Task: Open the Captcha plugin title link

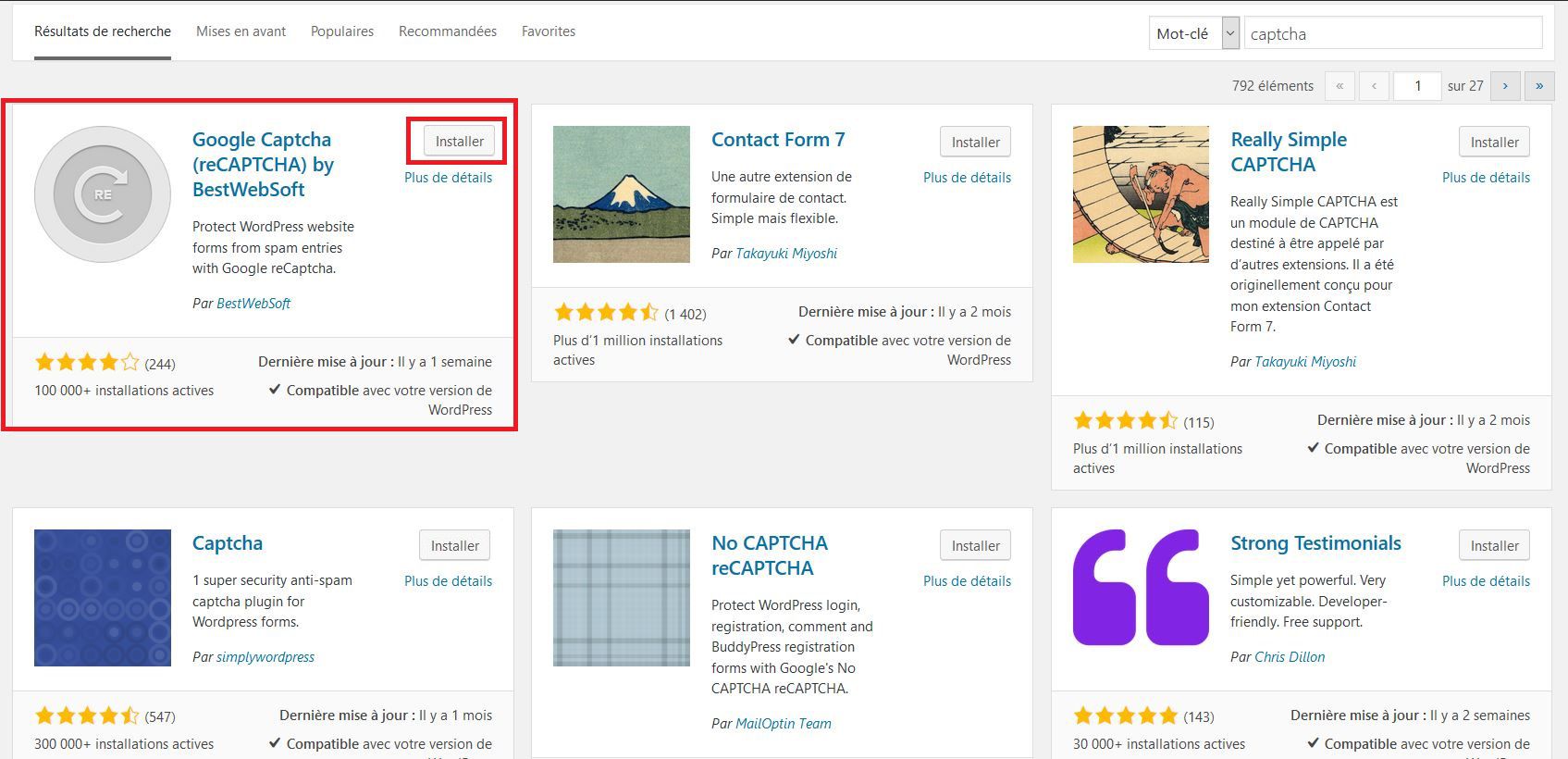Action: coord(228,543)
